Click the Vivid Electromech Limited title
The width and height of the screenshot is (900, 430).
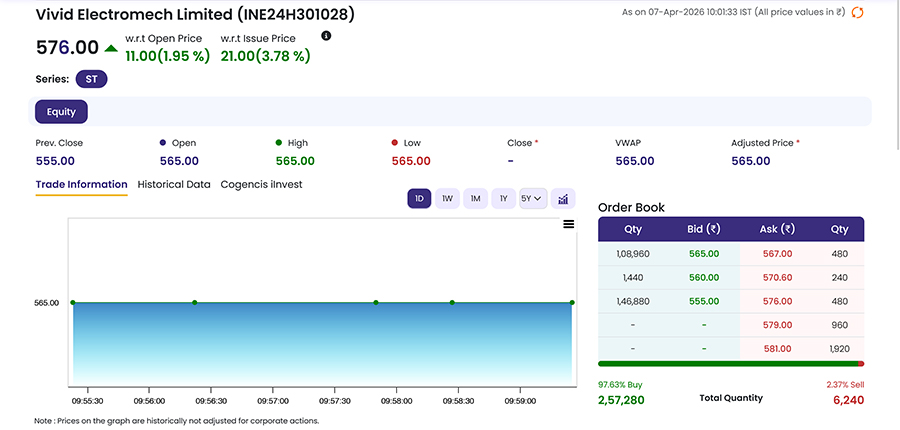(195, 15)
